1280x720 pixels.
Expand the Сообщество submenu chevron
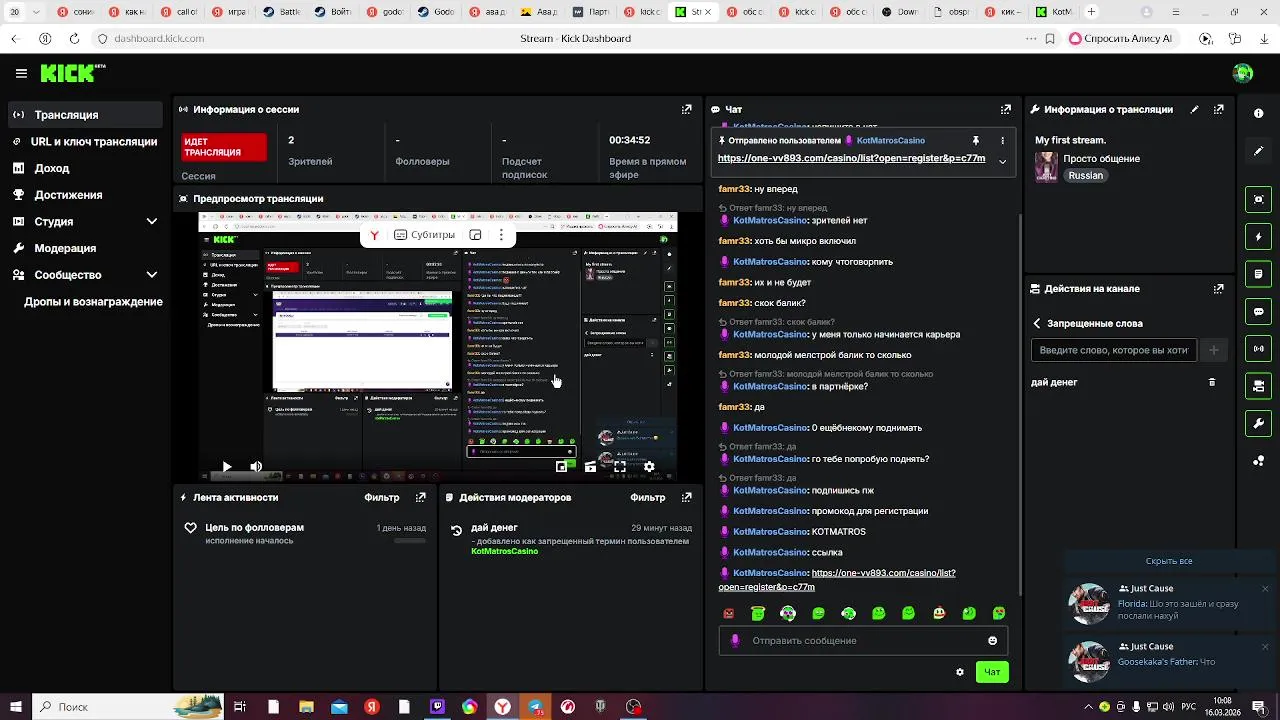(x=152, y=274)
